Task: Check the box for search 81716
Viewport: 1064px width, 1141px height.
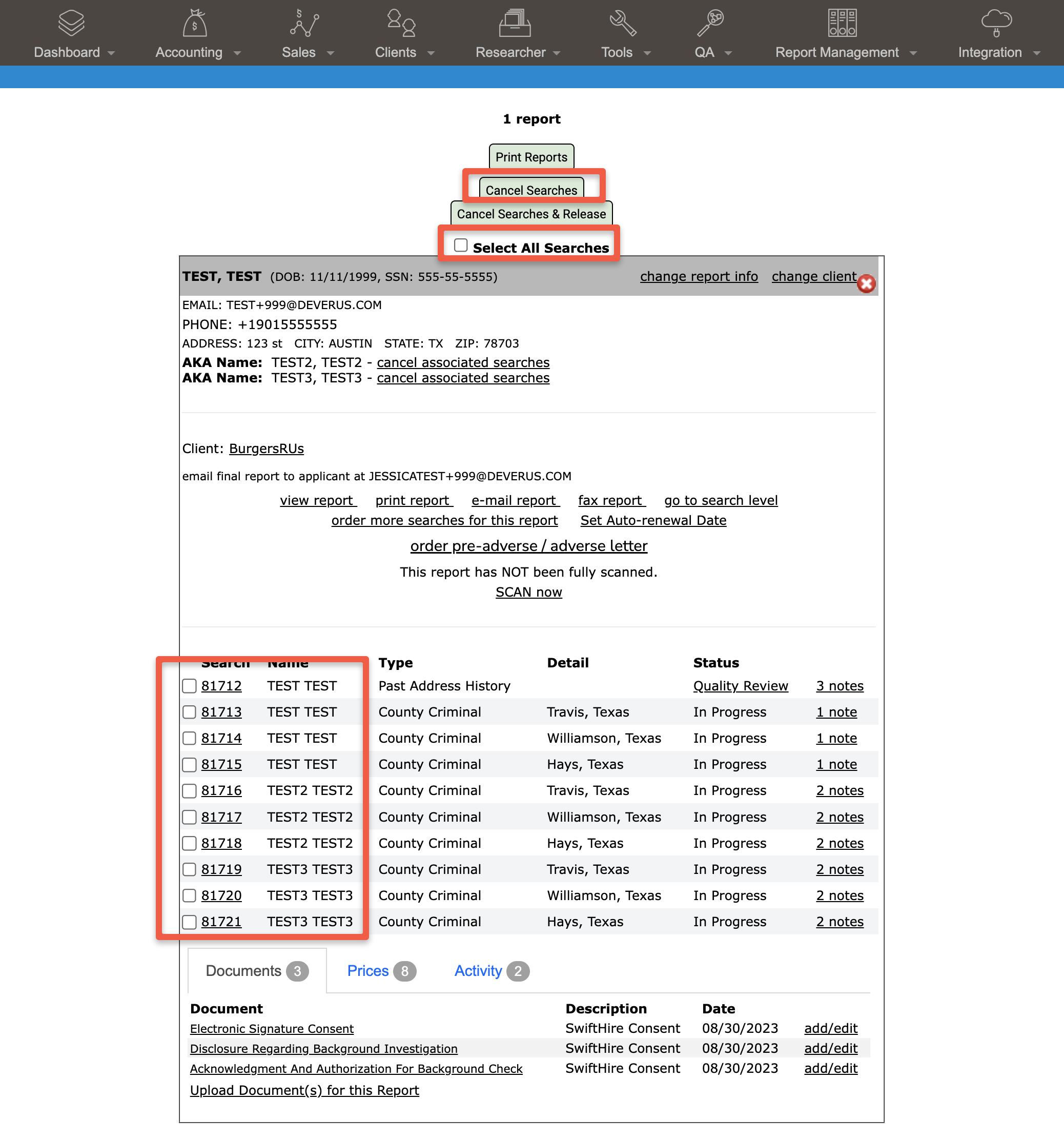Action: tap(190, 791)
